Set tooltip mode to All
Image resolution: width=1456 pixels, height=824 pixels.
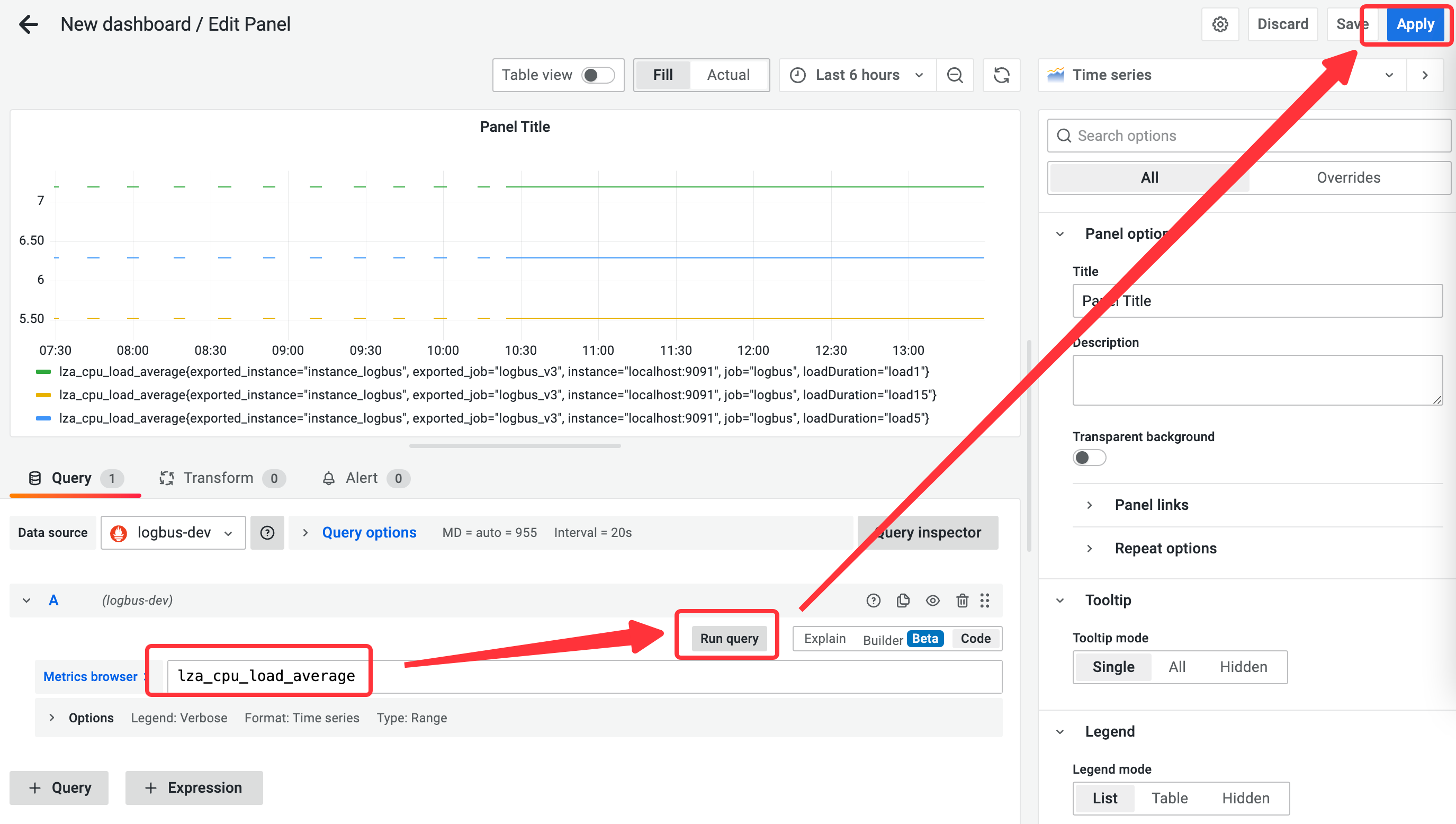(x=1176, y=667)
